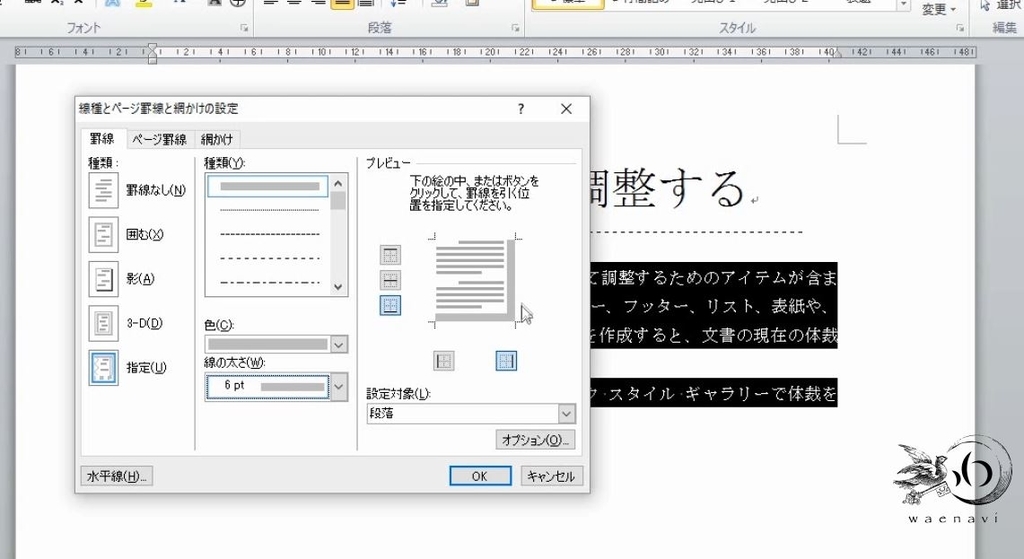The width and height of the screenshot is (1024, 559).
Task: Click the 囲む(X) label
Action: pyautogui.click(x=144, y=234)
